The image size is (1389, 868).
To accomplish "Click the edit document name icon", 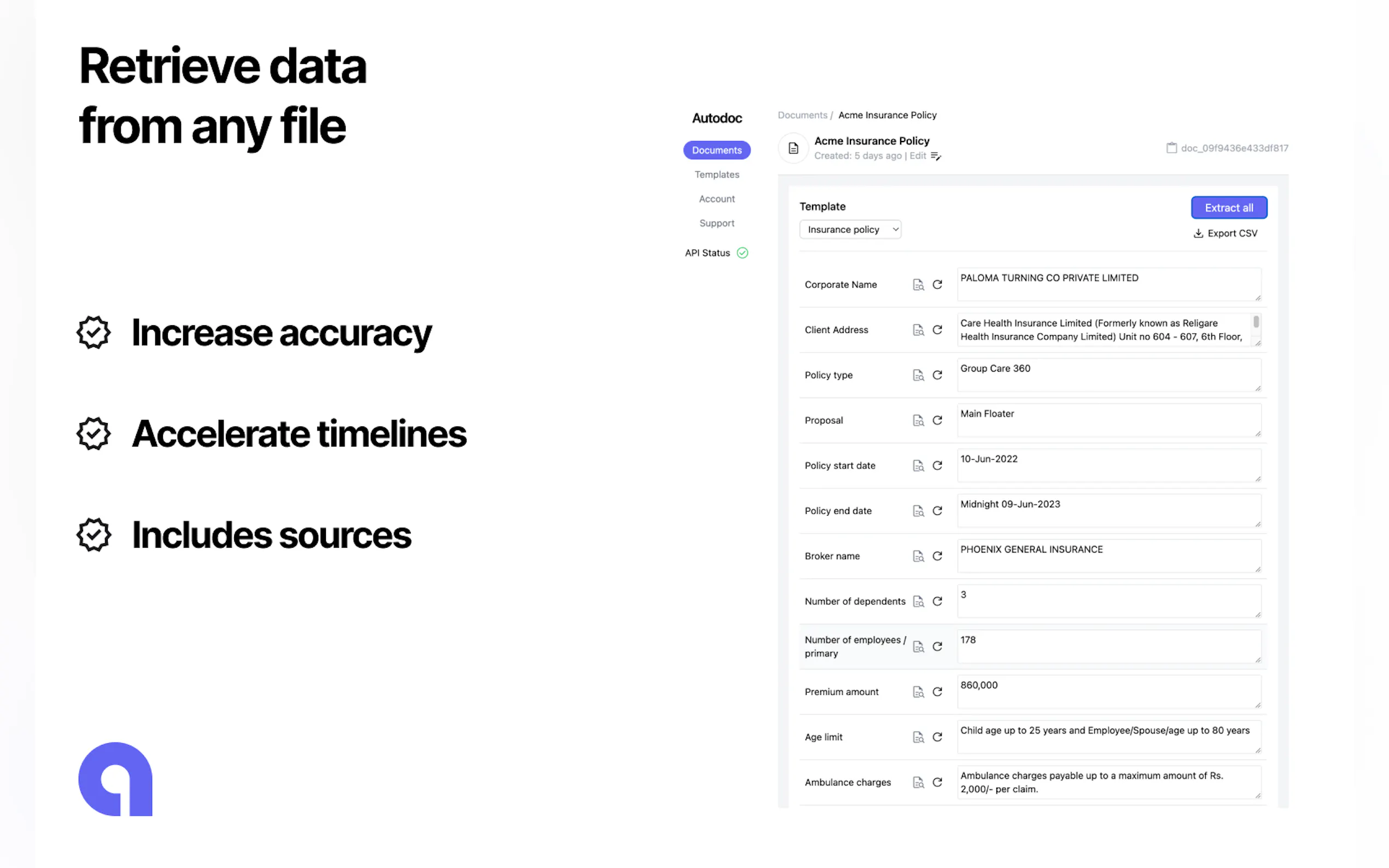I will point(935,156).
